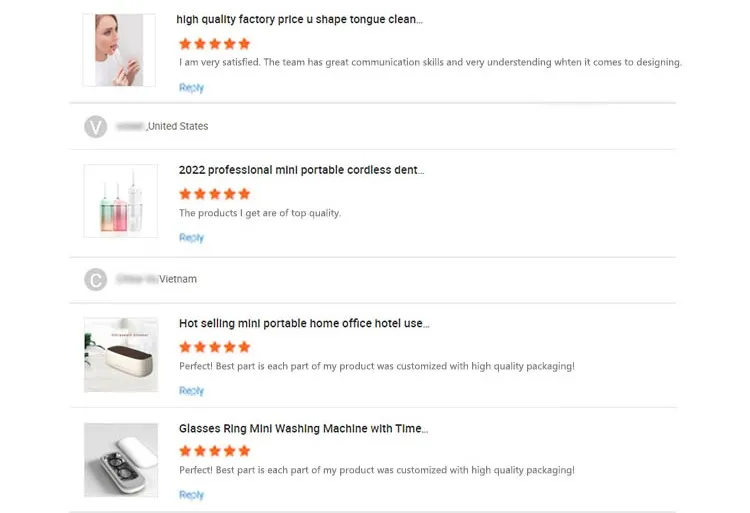Open the cordless dental irrigator thumbnail
Screen dimensions: 750x513
click(x=120, y=201)
